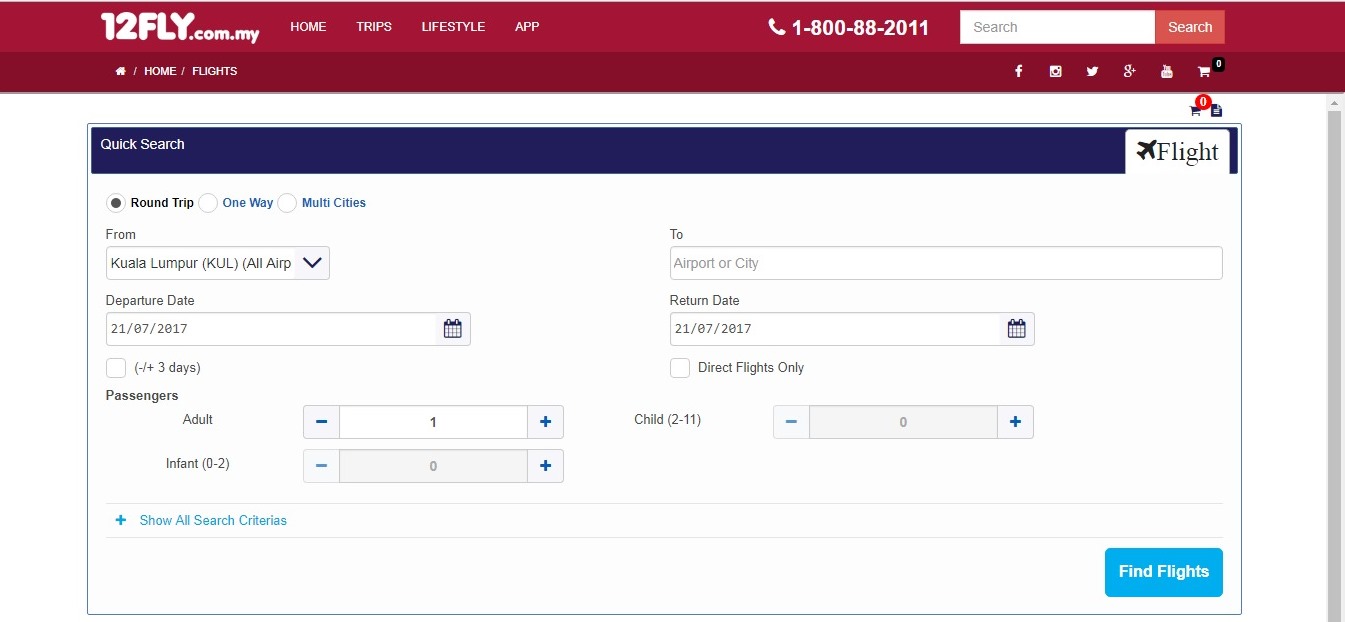Open the YouTube icon
This screenshot has width=1345, height=622.
click(1166, 71)
